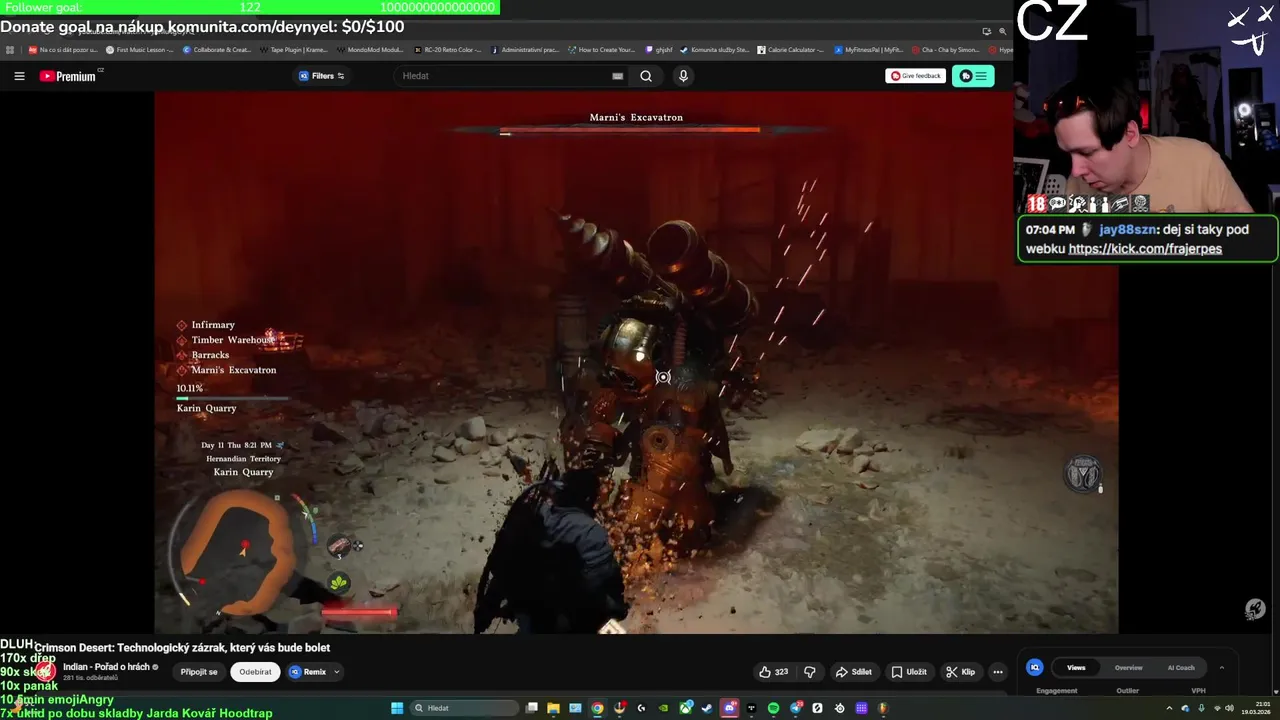Image resolution: width=1280 pixels, height=720 pixels.
Task: Open Chrome from the taskbar
Action: click(x=597, y=708)
